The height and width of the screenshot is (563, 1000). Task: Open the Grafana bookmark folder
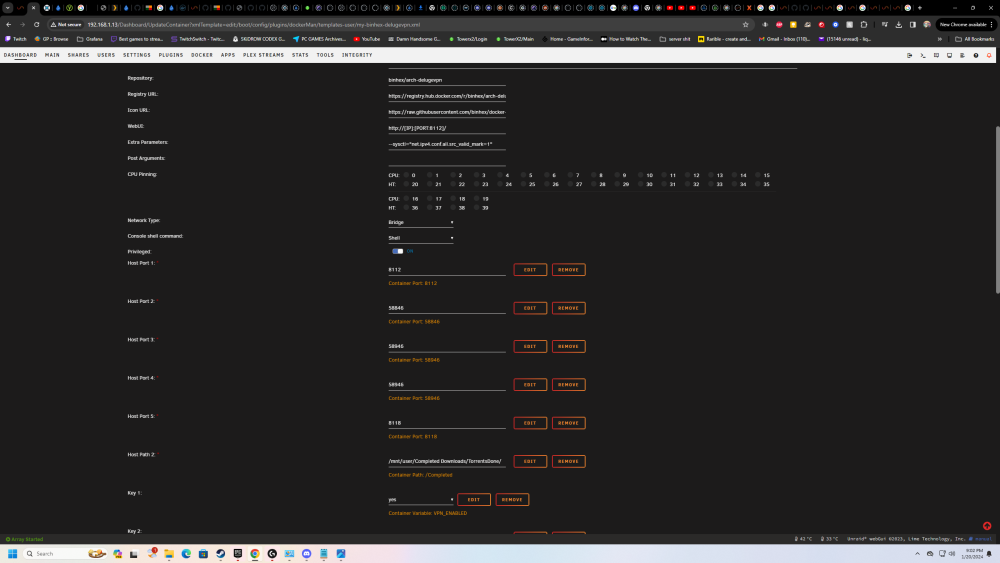point(90,39)
